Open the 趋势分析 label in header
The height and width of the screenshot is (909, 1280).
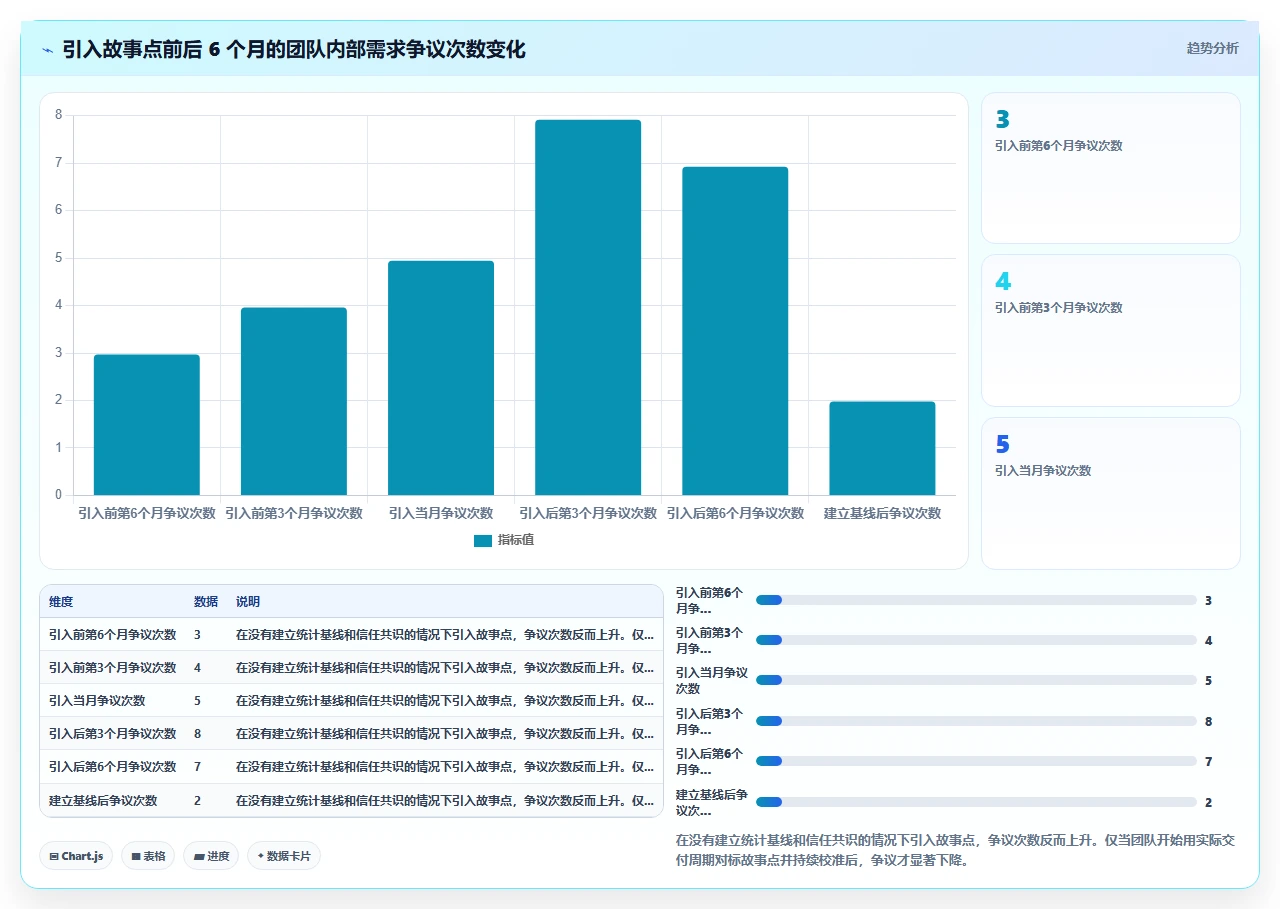[x=1212, y=48]
